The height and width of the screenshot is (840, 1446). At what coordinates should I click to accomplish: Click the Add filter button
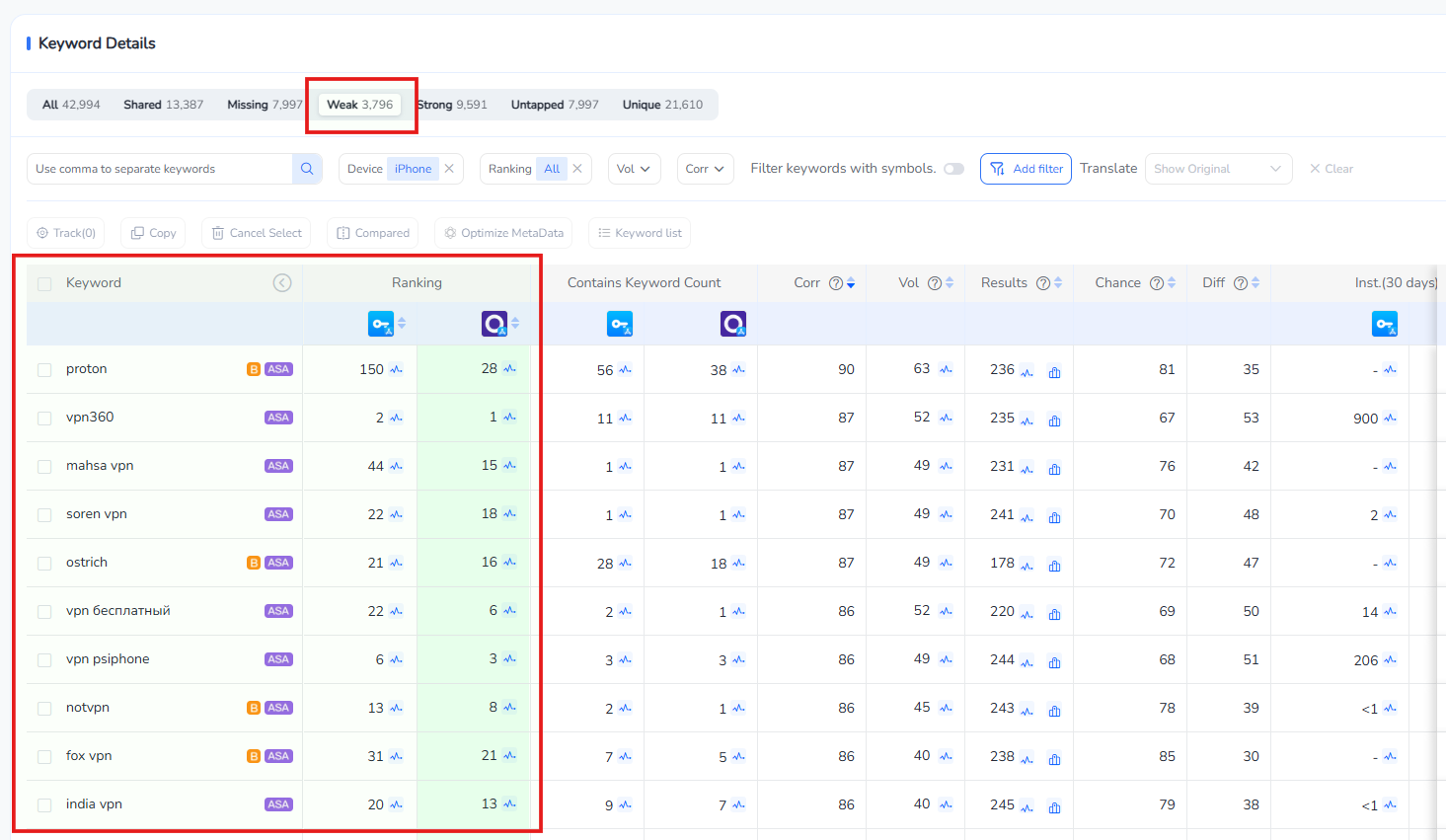pos(1026,169)
